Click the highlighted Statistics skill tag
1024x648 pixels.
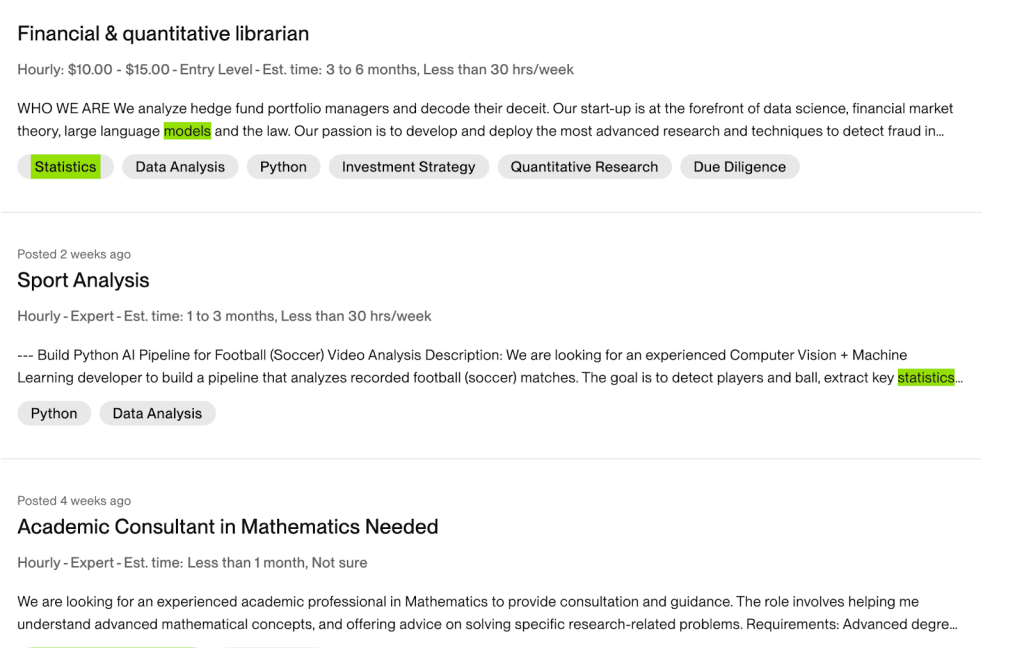tap(66, 167)
